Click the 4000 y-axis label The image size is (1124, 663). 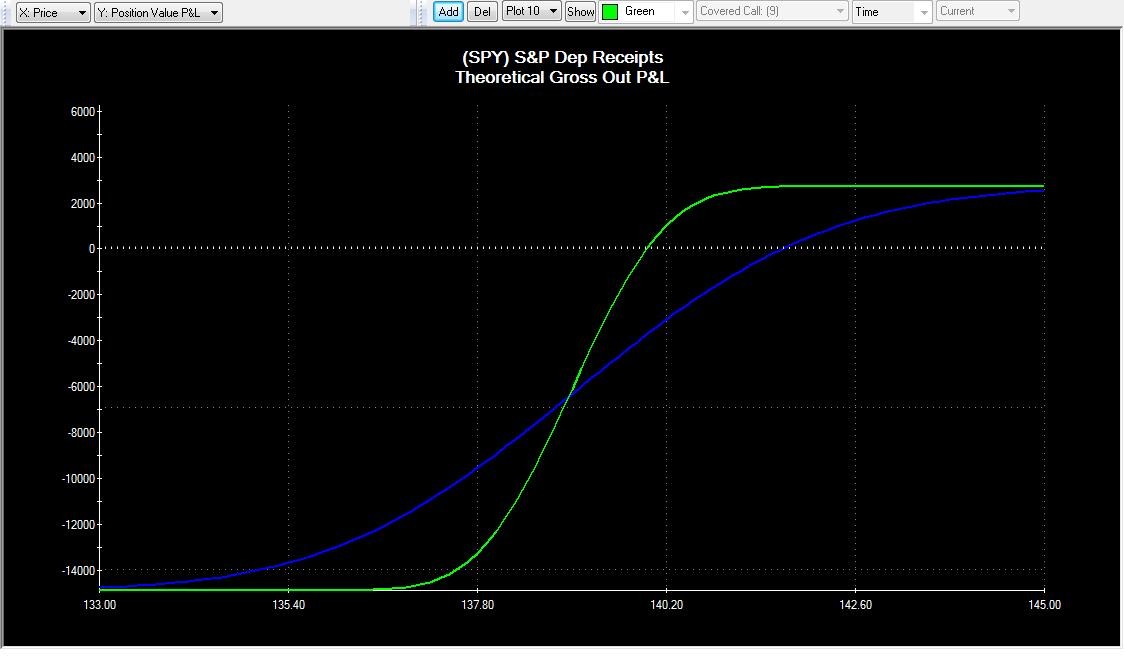82,158
